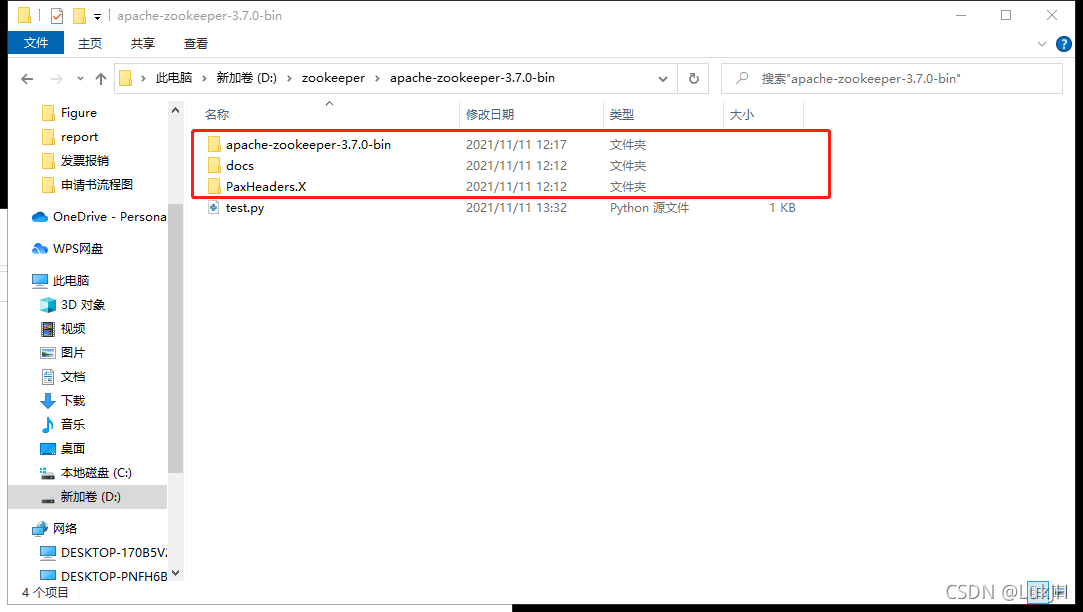
Task: Open the Customize Quick Access Toolbar dropdown
Action: pyautogui.click(x=97, y=17)
